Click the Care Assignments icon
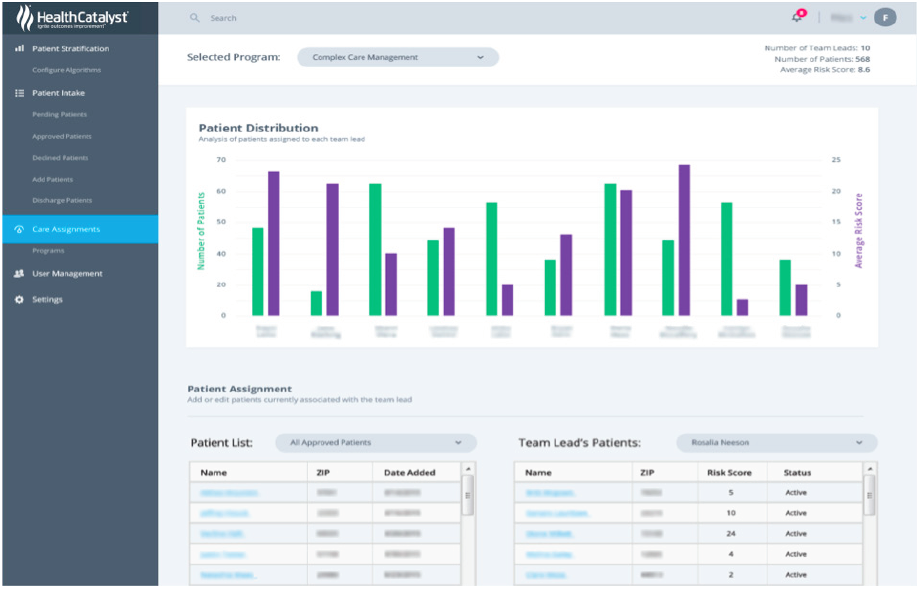Viewport: 919px width, 589px height. click(19, 229)
